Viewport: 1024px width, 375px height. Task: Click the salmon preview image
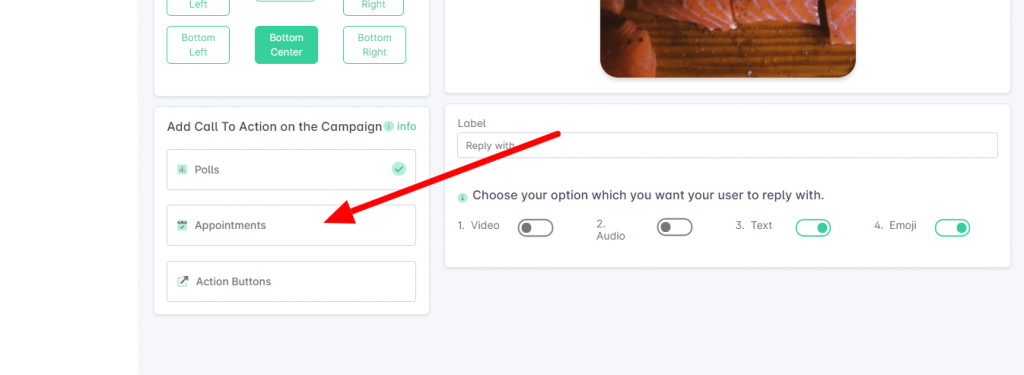728,38
